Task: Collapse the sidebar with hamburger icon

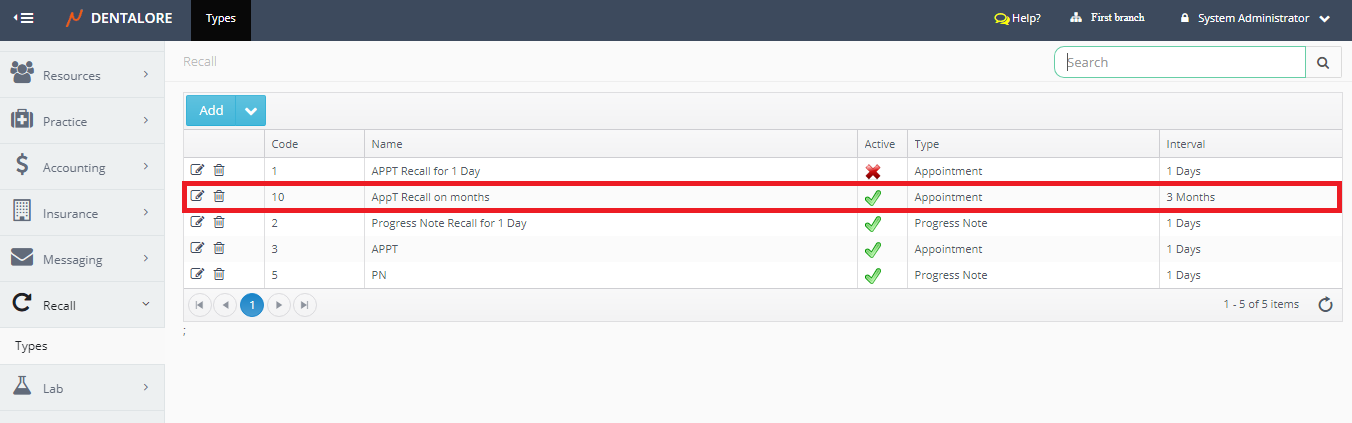Action: coord(23,18)
